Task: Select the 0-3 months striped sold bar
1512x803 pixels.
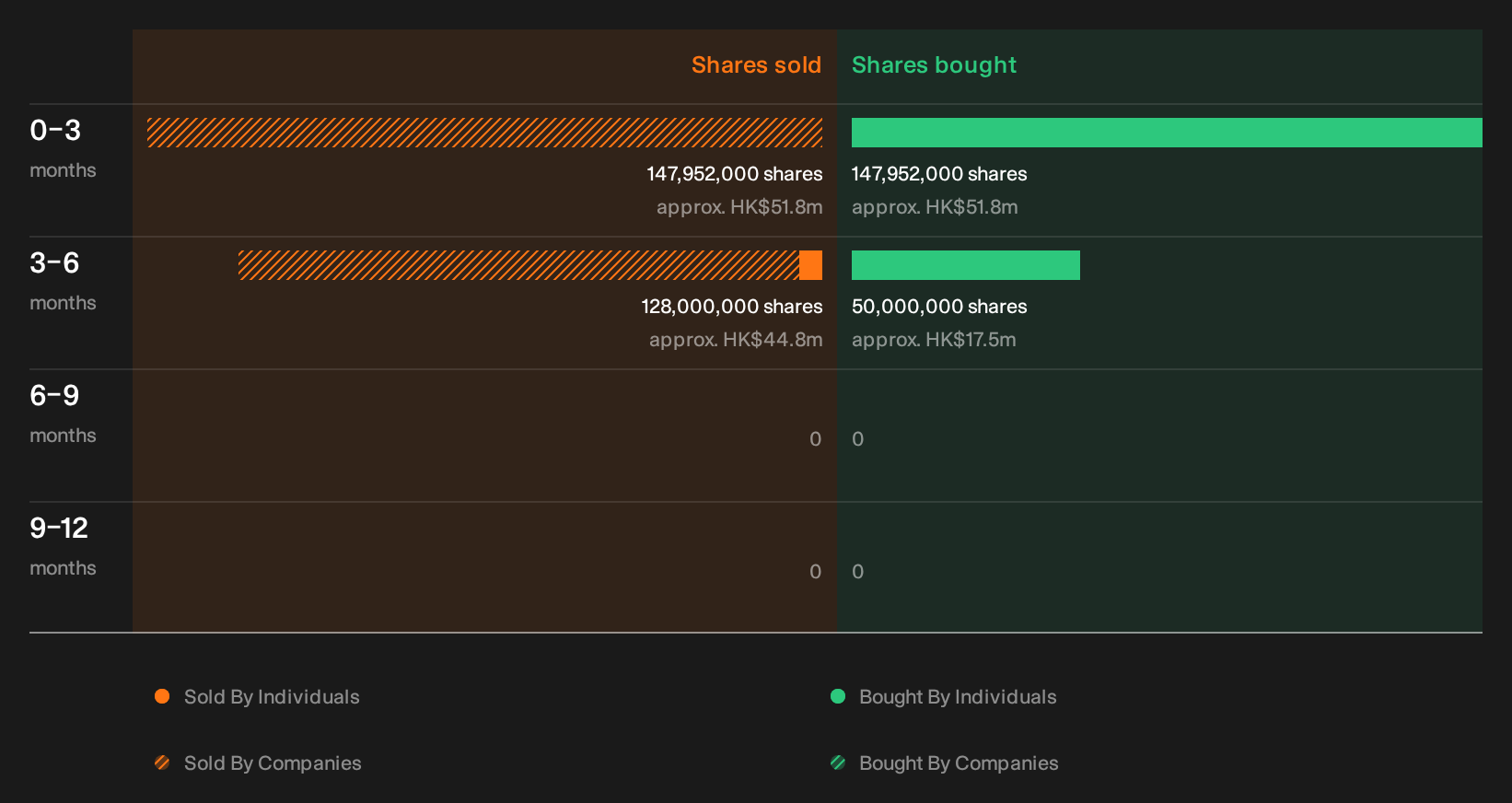Action: (x=485, y=133)
